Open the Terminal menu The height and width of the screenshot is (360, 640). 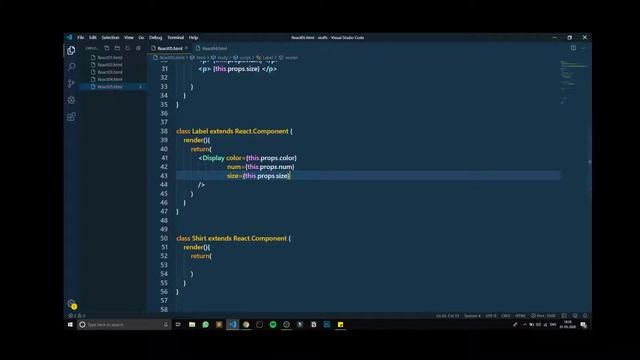176,38
